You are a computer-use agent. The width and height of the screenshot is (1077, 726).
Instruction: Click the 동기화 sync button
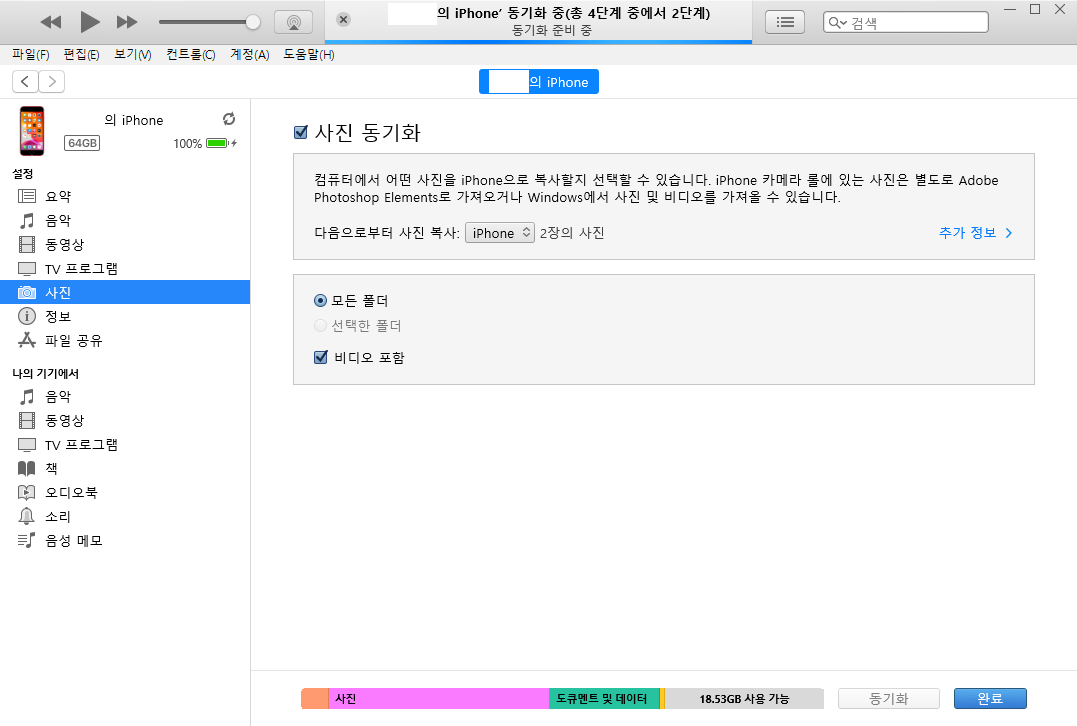(x=889, y=699)
